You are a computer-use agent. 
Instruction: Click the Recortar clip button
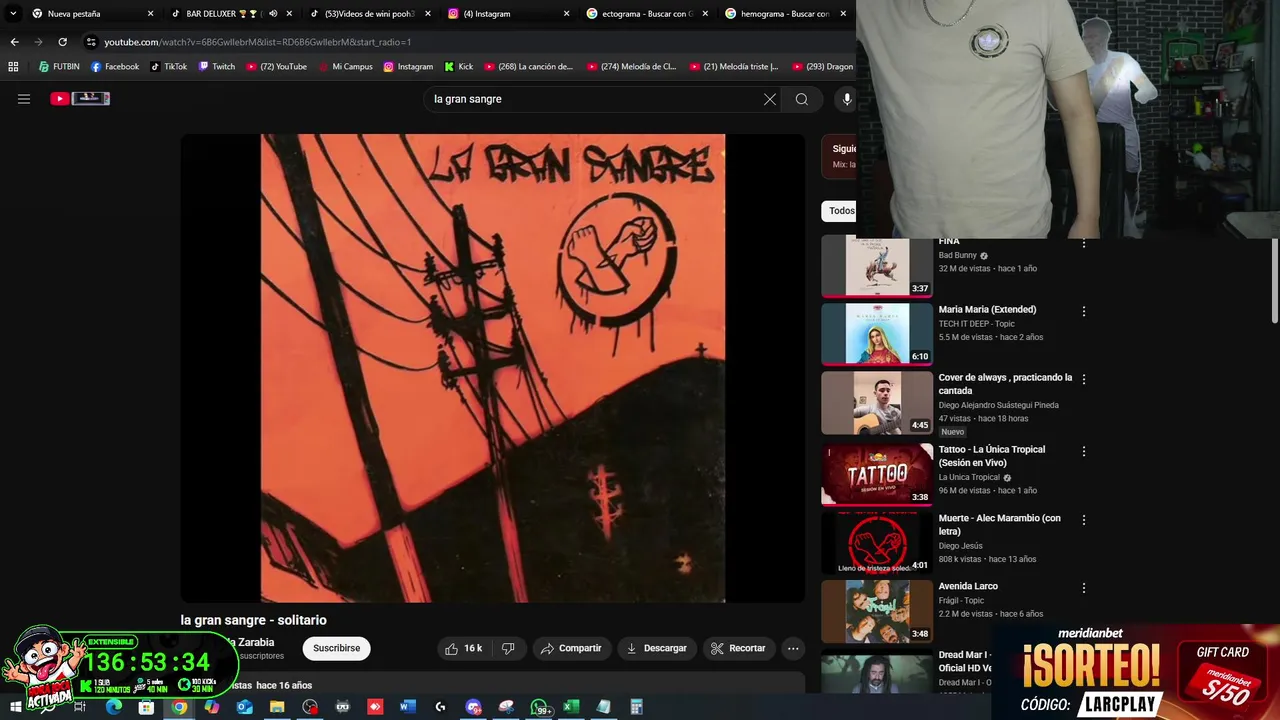(738, 648)
